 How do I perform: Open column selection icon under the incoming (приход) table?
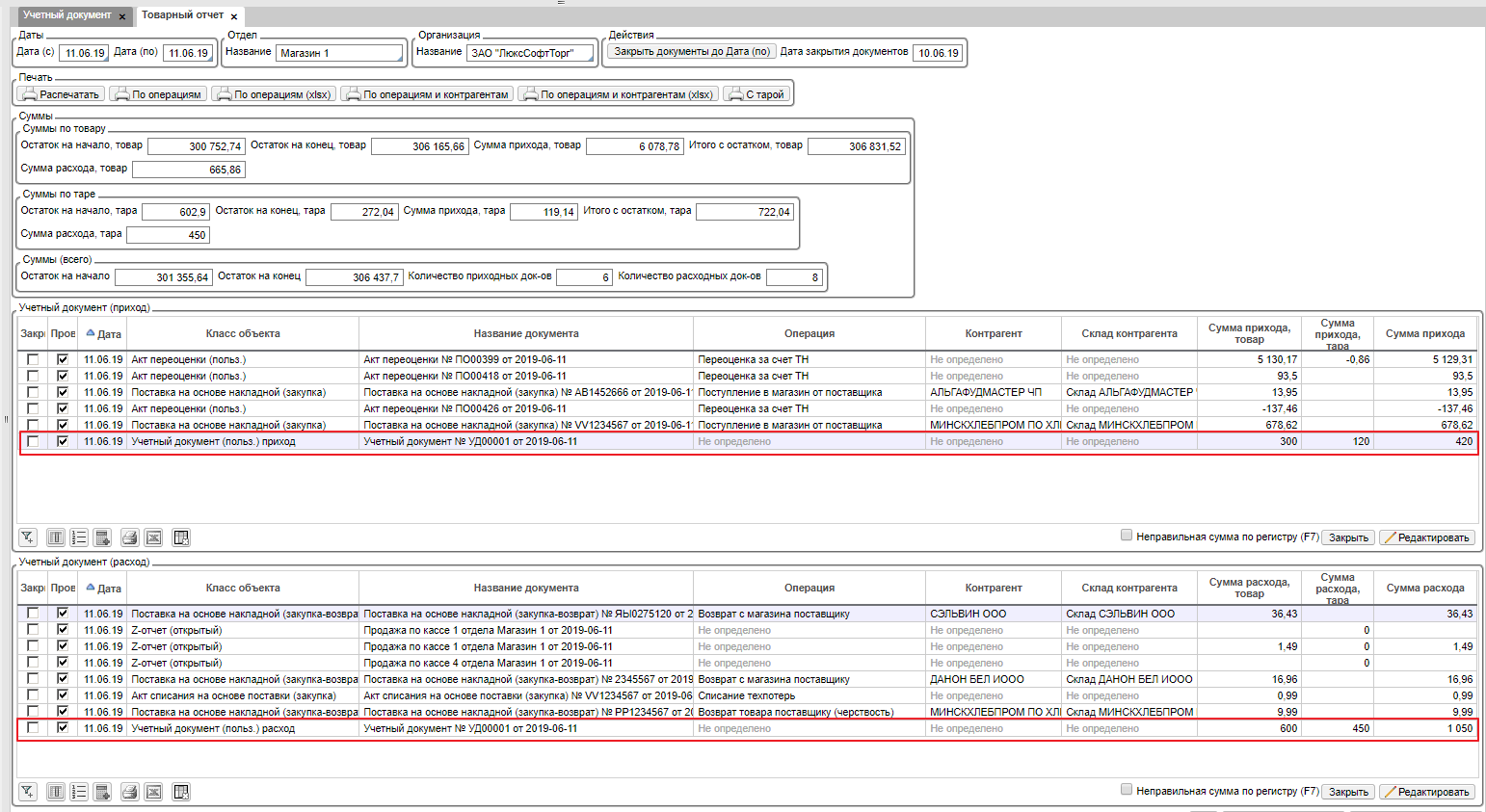[56, 537]
